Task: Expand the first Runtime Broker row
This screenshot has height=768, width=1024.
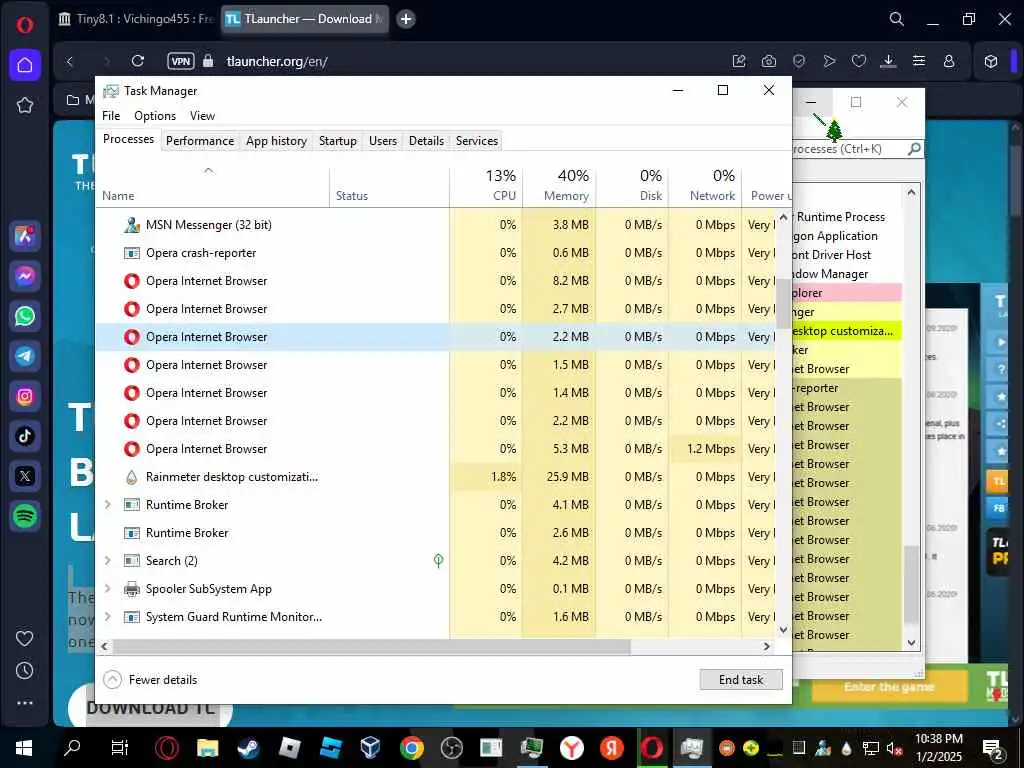Action: [x=108, y=505]
